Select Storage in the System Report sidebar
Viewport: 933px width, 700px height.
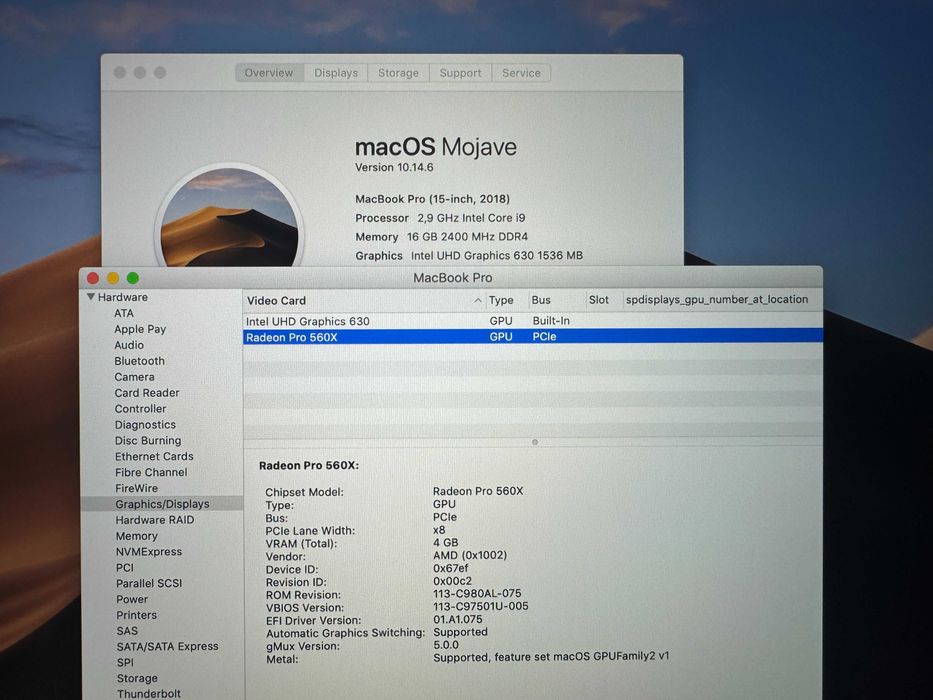137,679
